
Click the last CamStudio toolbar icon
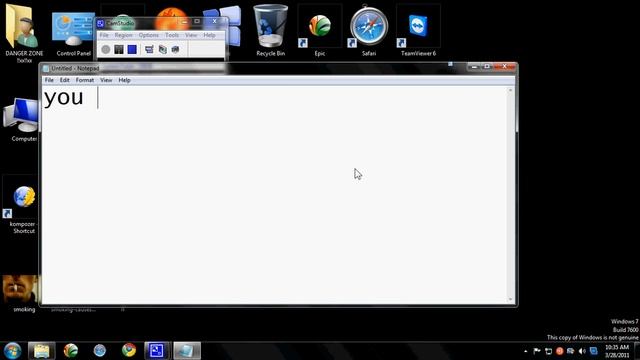(176, 49)
